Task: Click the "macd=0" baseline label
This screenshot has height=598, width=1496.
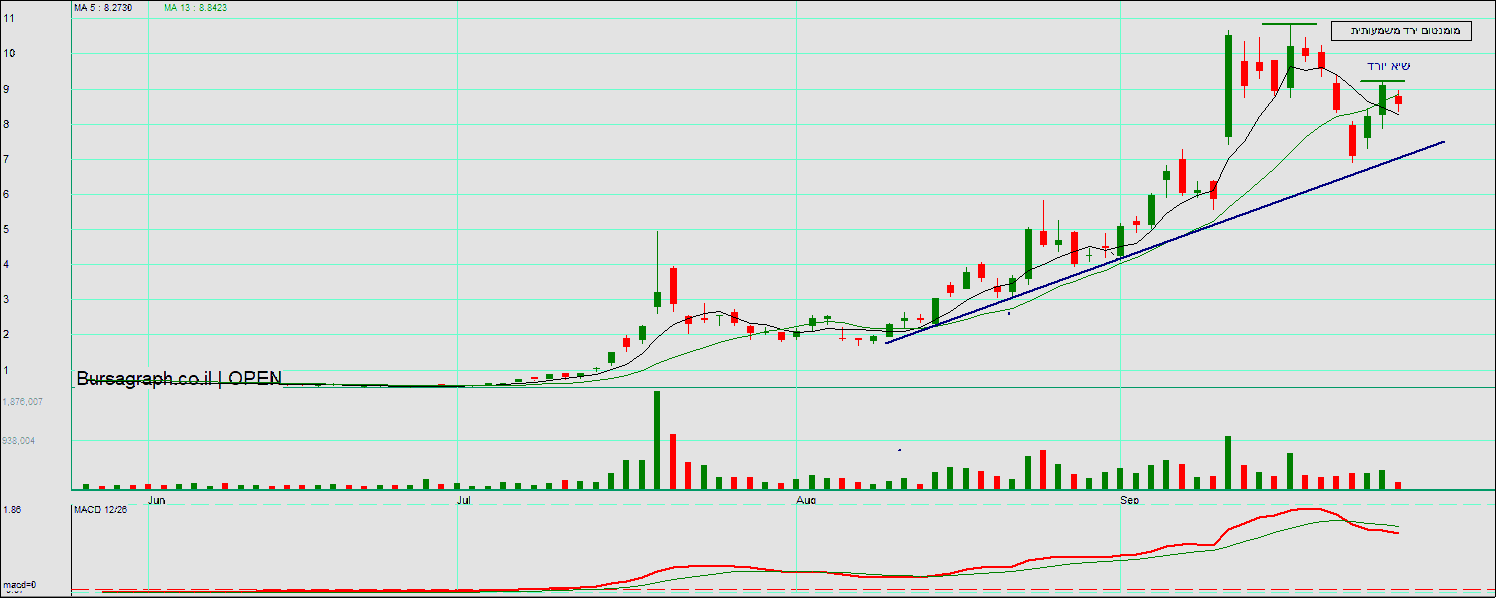Action: (x=20, y=584)
